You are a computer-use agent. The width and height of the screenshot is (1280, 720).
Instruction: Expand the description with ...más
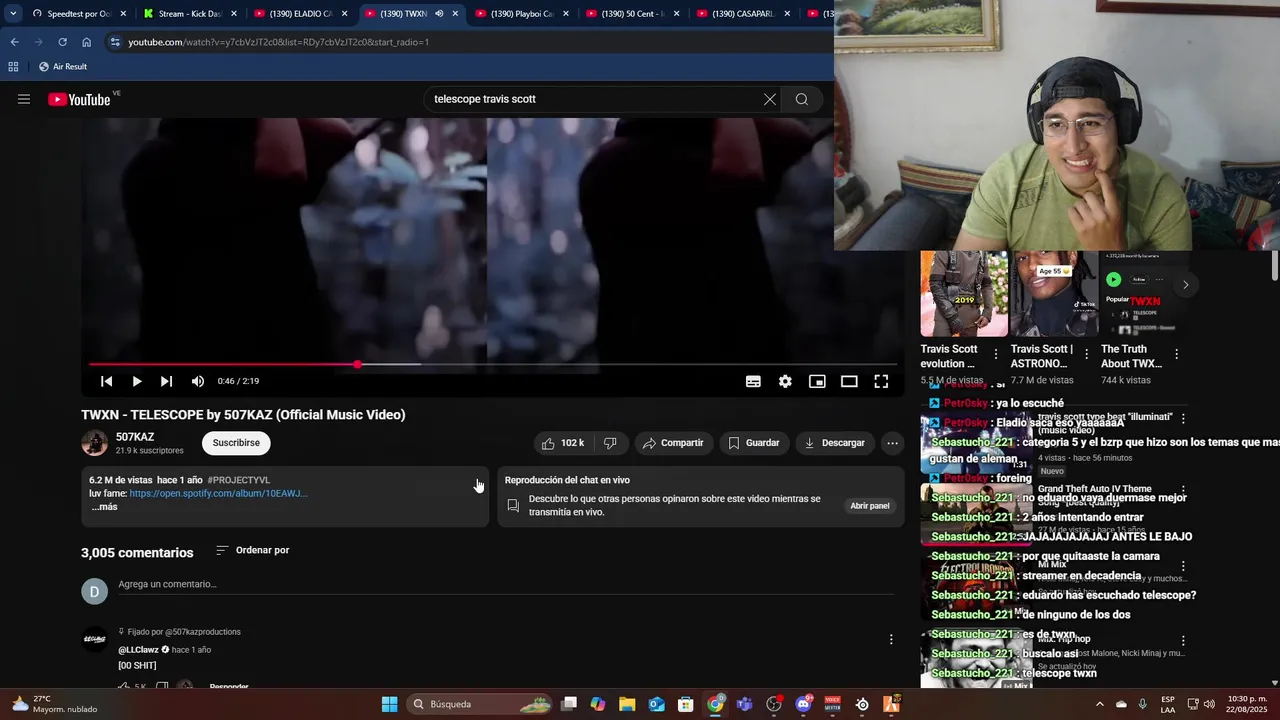point(105,507)
